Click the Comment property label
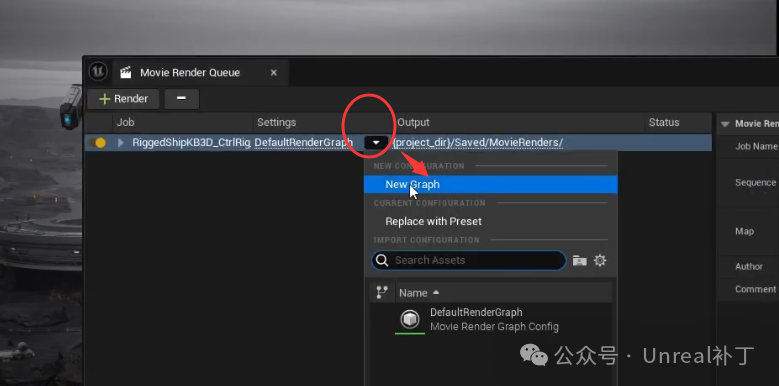Image resolution: width=779 pixels, height=386 pixels. (755, 289)
